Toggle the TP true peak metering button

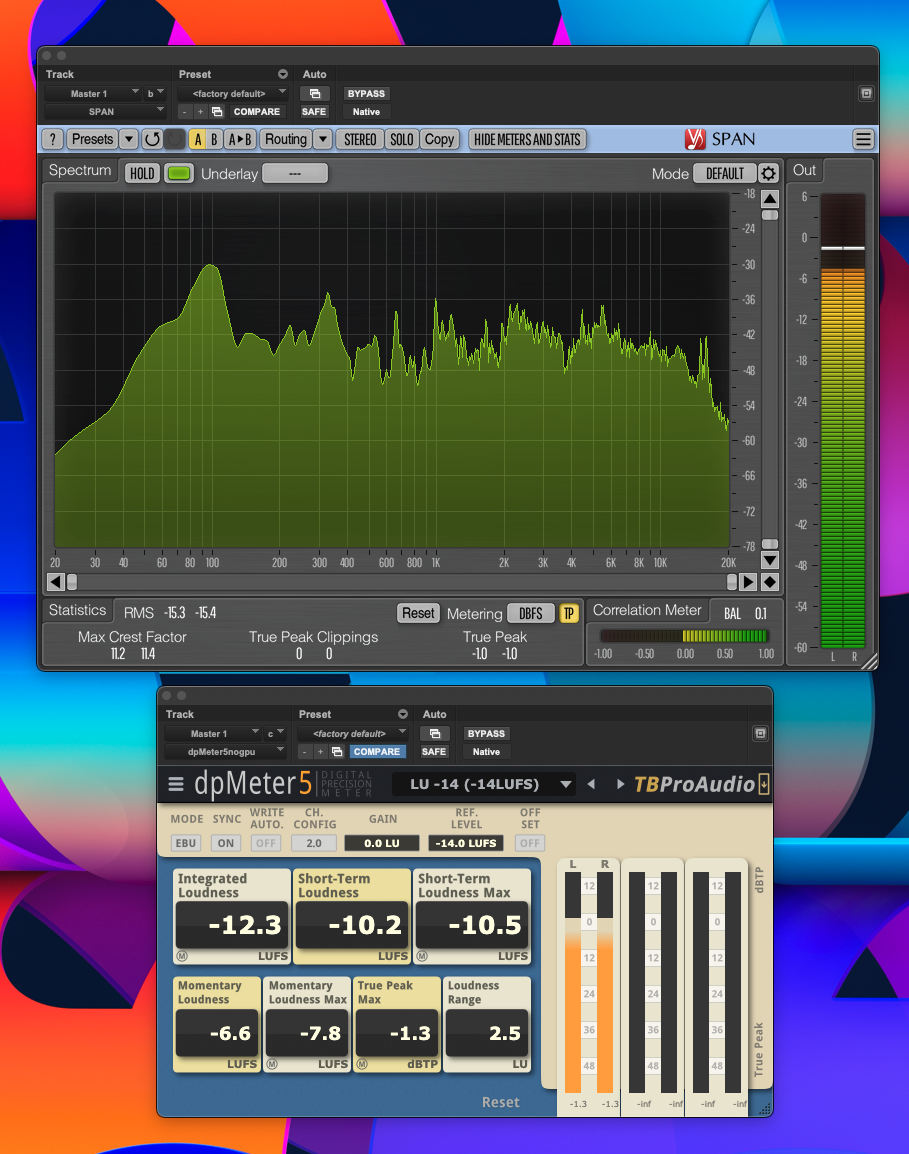[x=569, y=614]
